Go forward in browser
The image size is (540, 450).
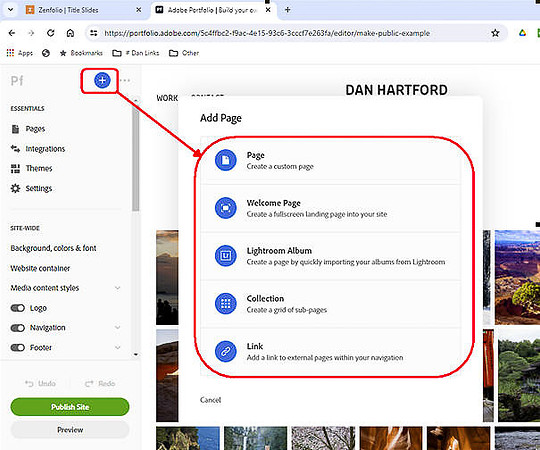(x=31, y=33)
